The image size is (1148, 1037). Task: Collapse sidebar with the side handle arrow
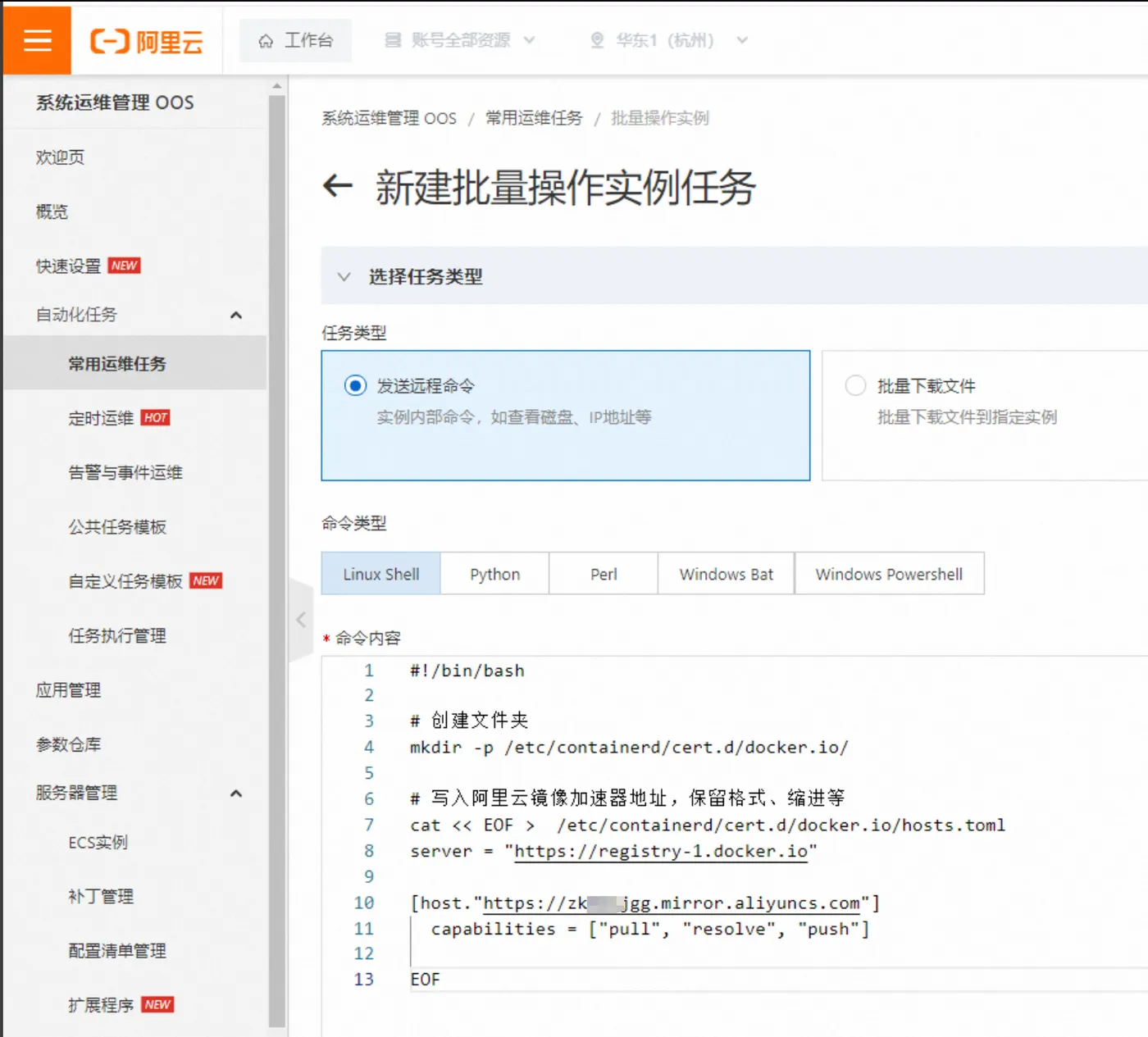pos(301,619)
